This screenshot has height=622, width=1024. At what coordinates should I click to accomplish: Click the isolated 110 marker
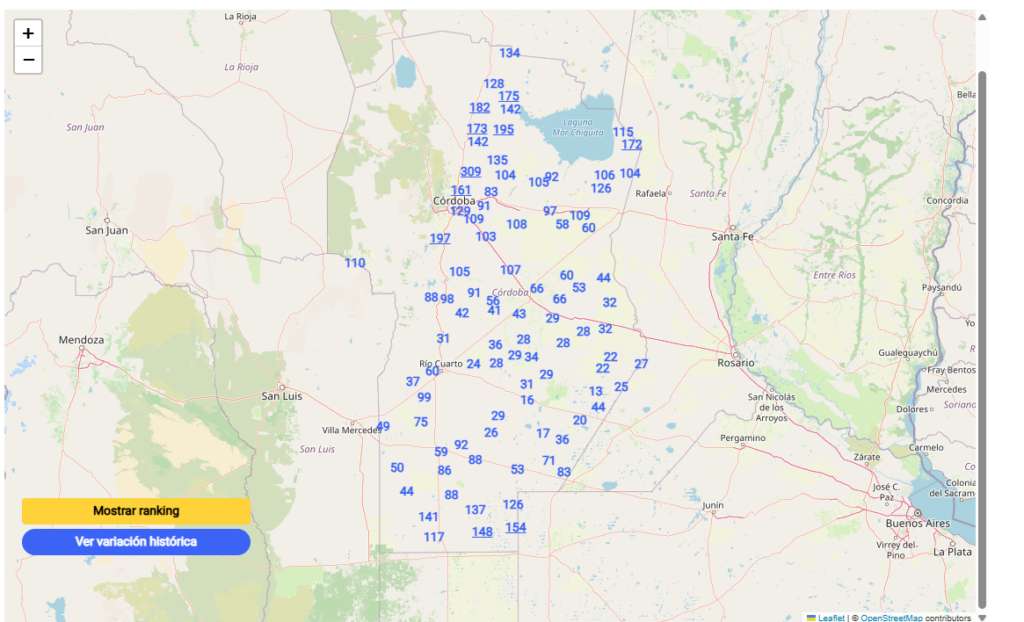pyautogui.click(x=355, y=263)
